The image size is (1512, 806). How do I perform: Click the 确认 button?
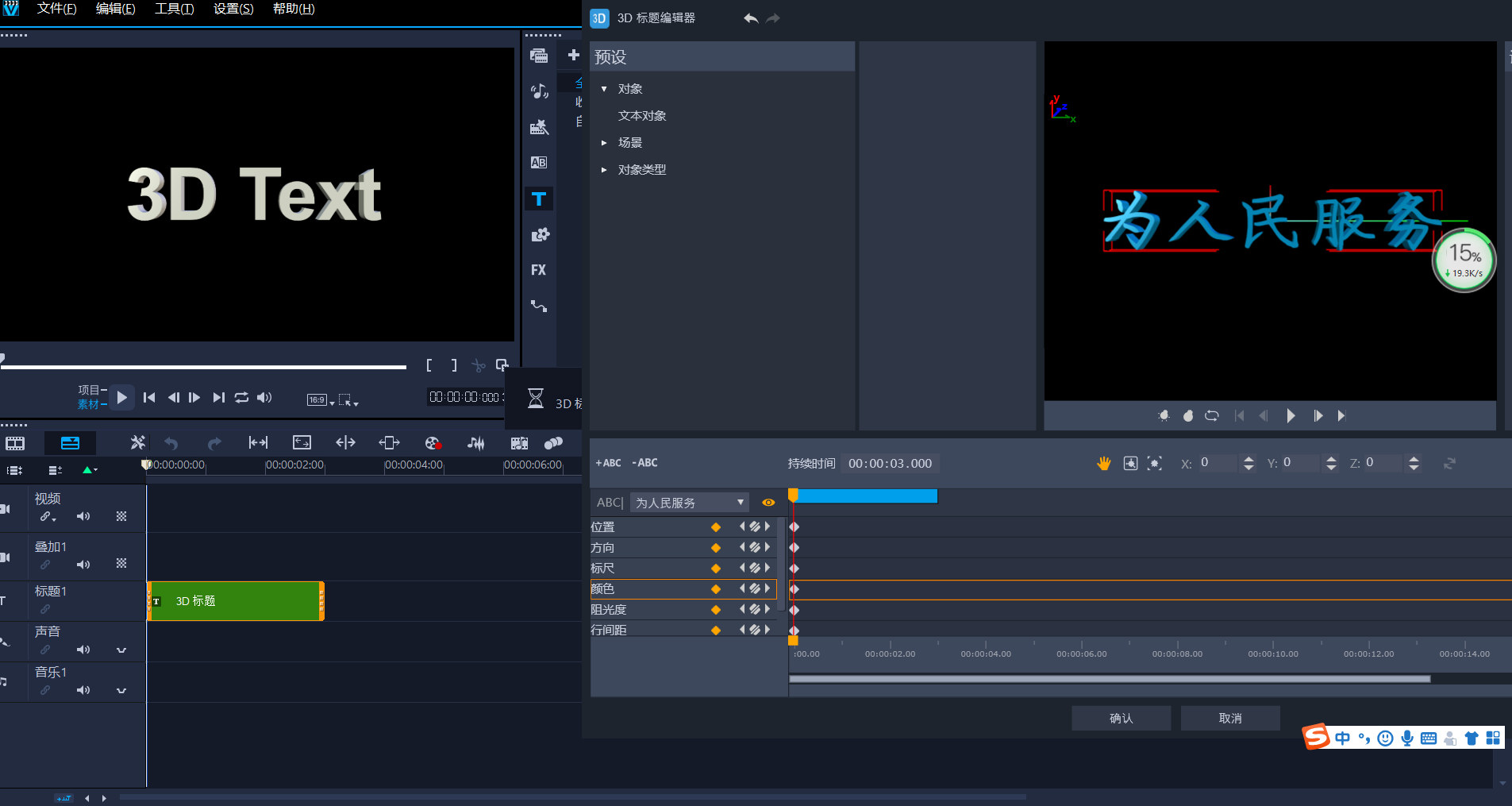pyautogui.click(x=1121, y=718)
